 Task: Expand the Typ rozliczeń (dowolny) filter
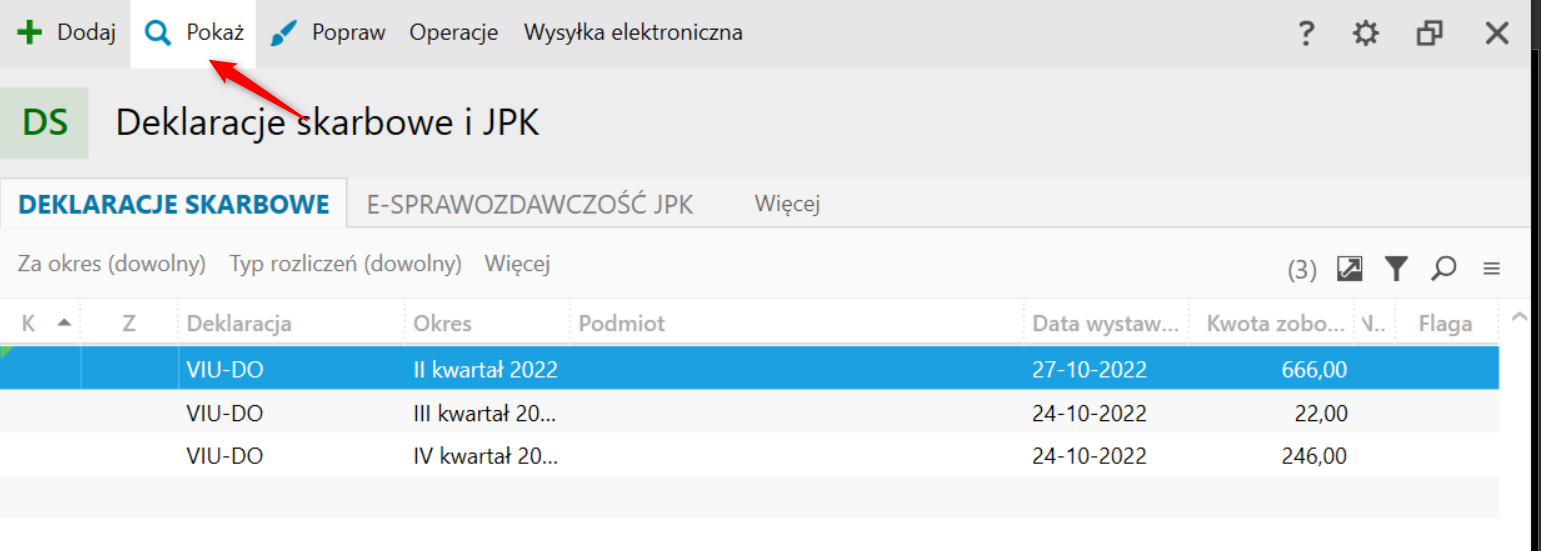coord(346,264)
